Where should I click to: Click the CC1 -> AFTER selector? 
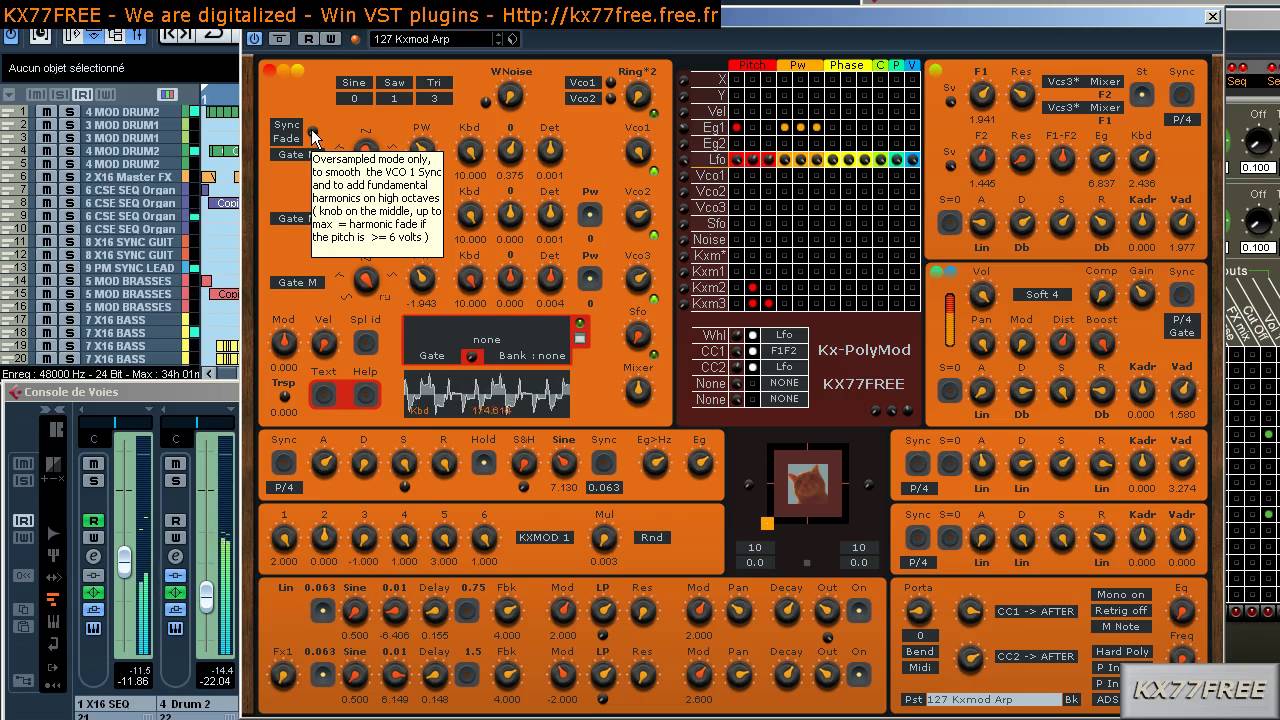(x=1035, y=611)
